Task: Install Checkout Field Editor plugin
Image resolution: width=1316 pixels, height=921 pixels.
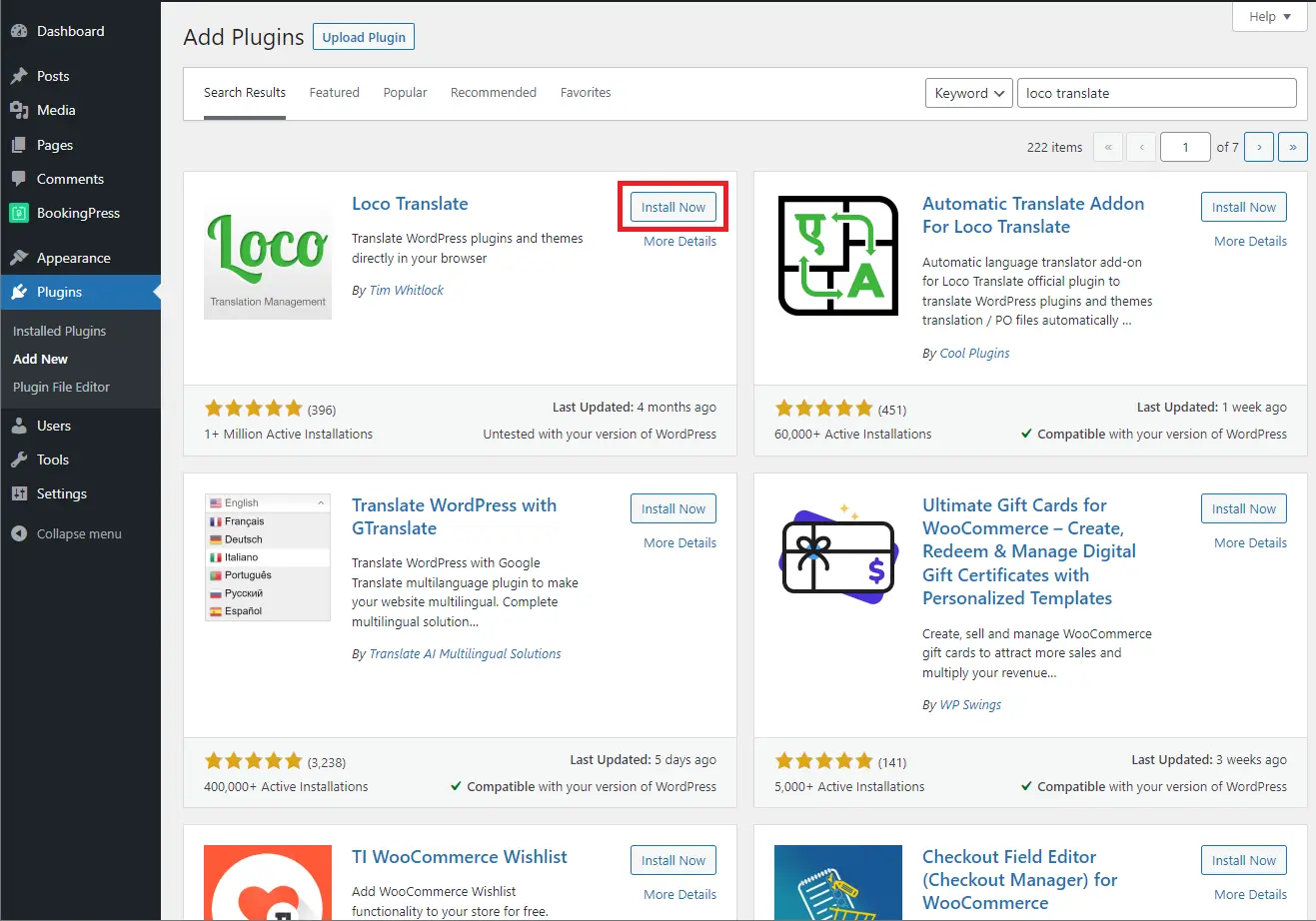Action: coord(1244,860)
